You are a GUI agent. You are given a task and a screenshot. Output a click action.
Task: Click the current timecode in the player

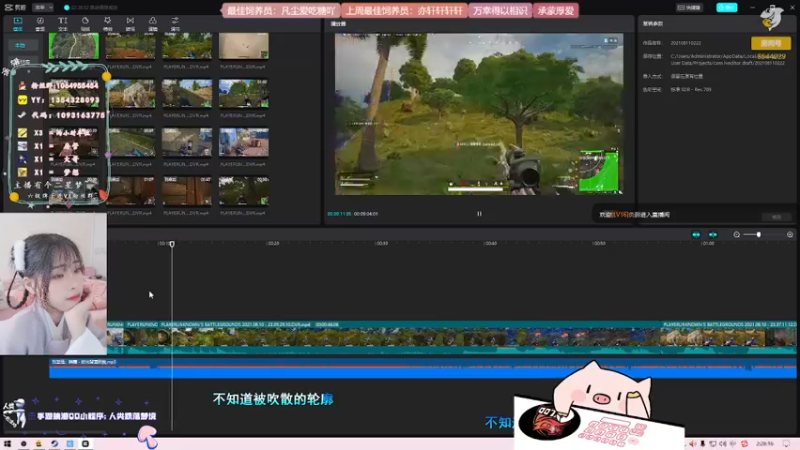[x=339, y=214]
